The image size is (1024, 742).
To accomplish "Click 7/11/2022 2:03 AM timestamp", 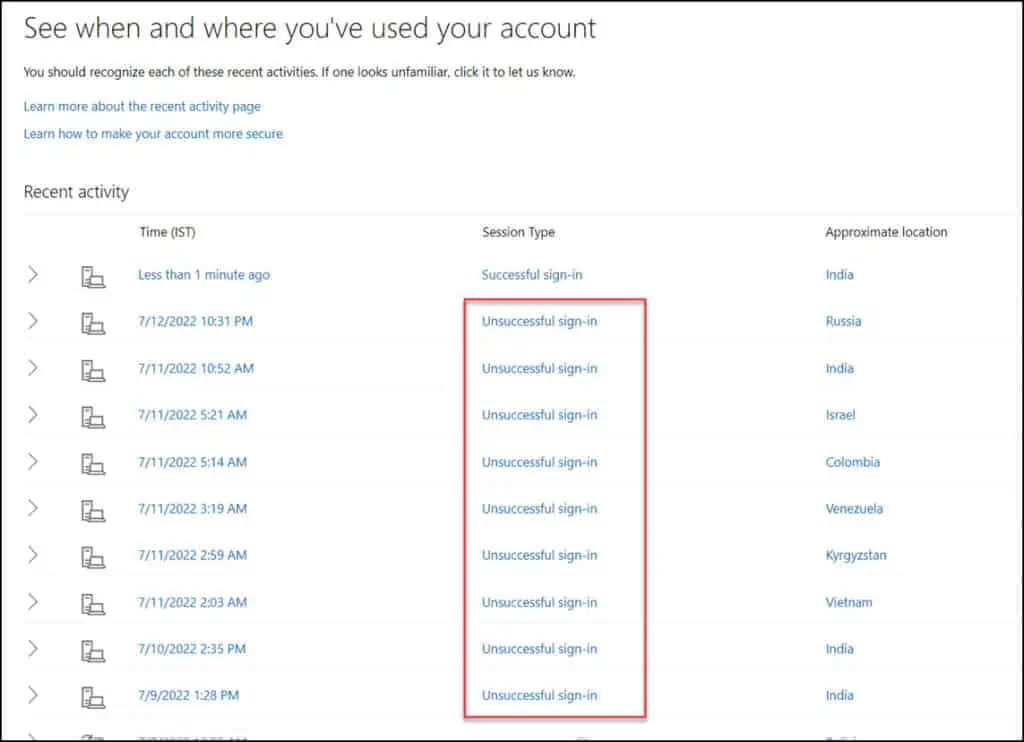I will pyautogui.click(x=192, y=602).
